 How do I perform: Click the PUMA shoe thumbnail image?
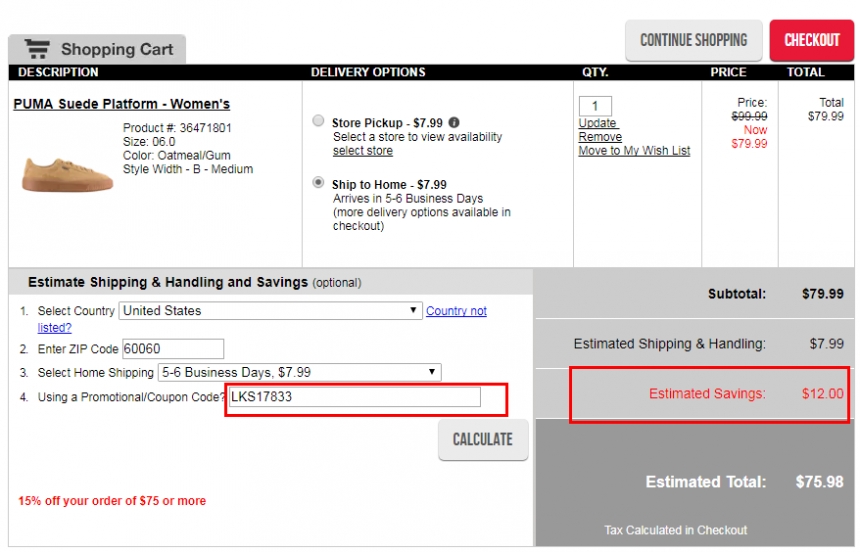[x=67, y=174]
